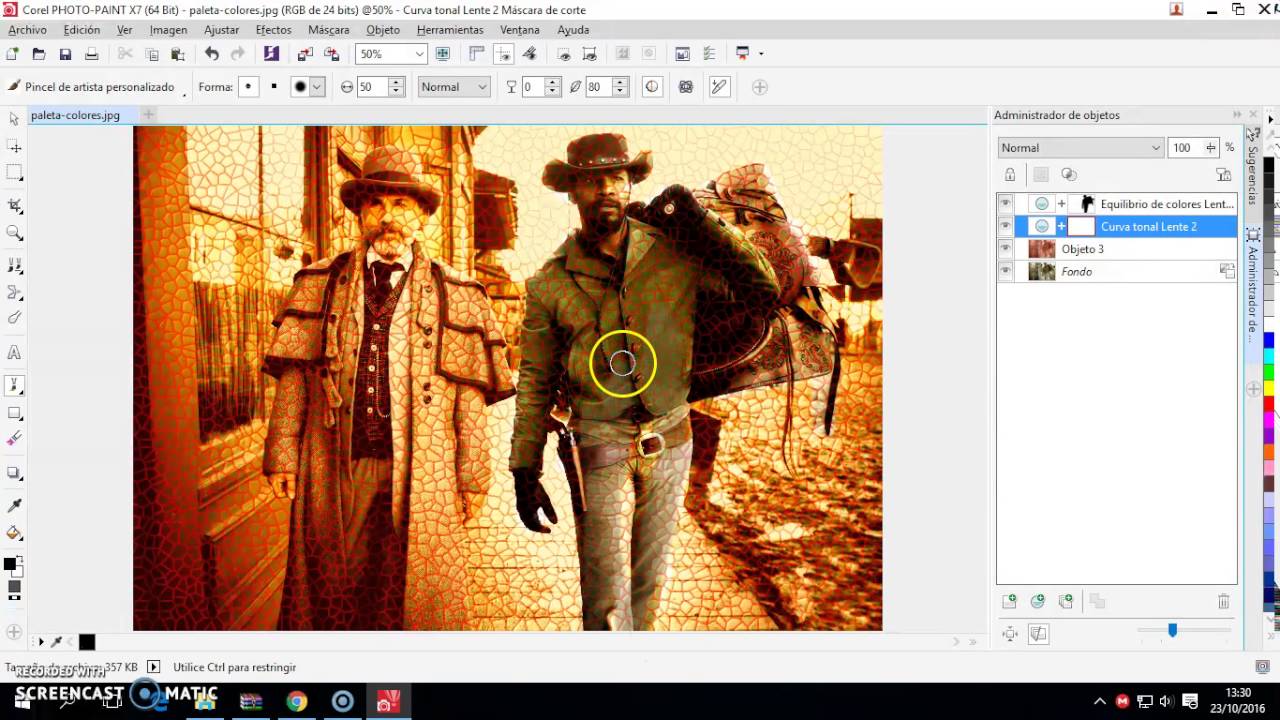Click the feather value 80 spinner
The width and height of the screenshot is (1280, 720).
[x=620, y=87]
